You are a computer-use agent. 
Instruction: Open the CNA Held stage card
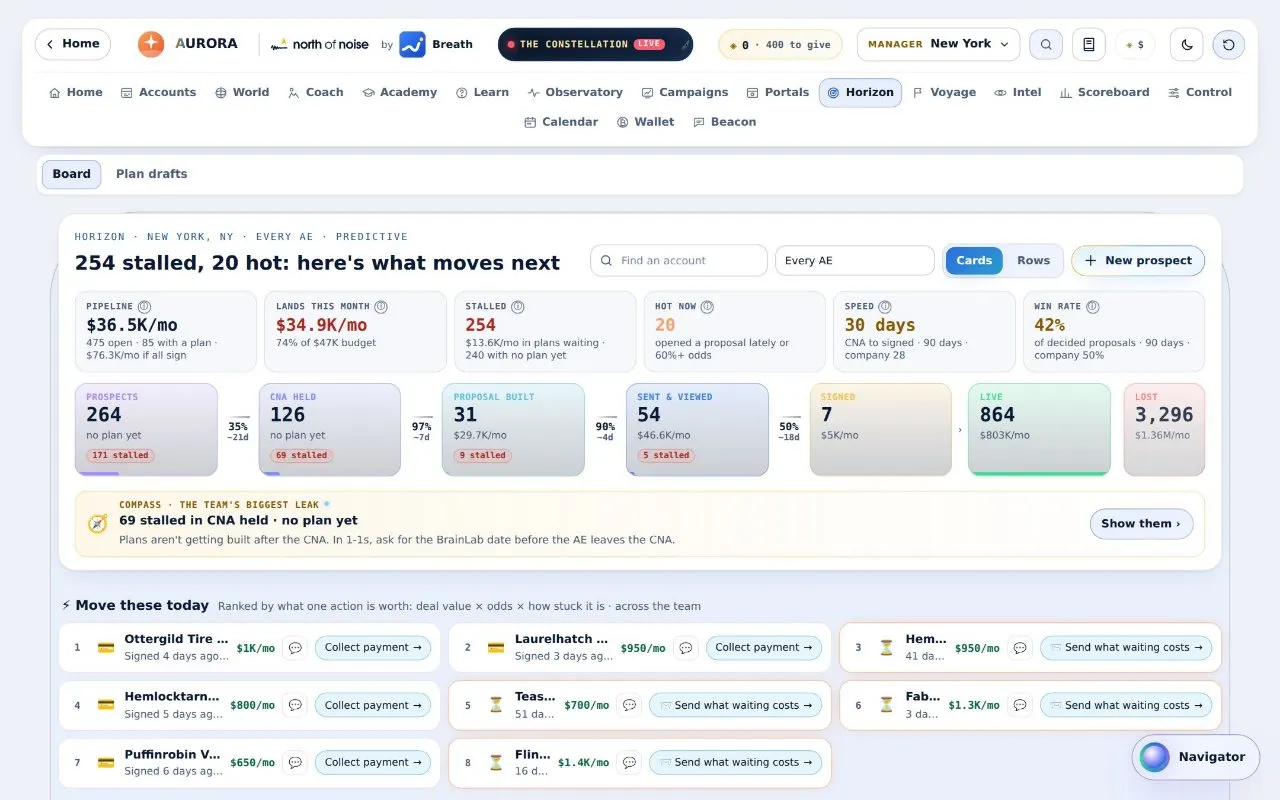point(330,430)
